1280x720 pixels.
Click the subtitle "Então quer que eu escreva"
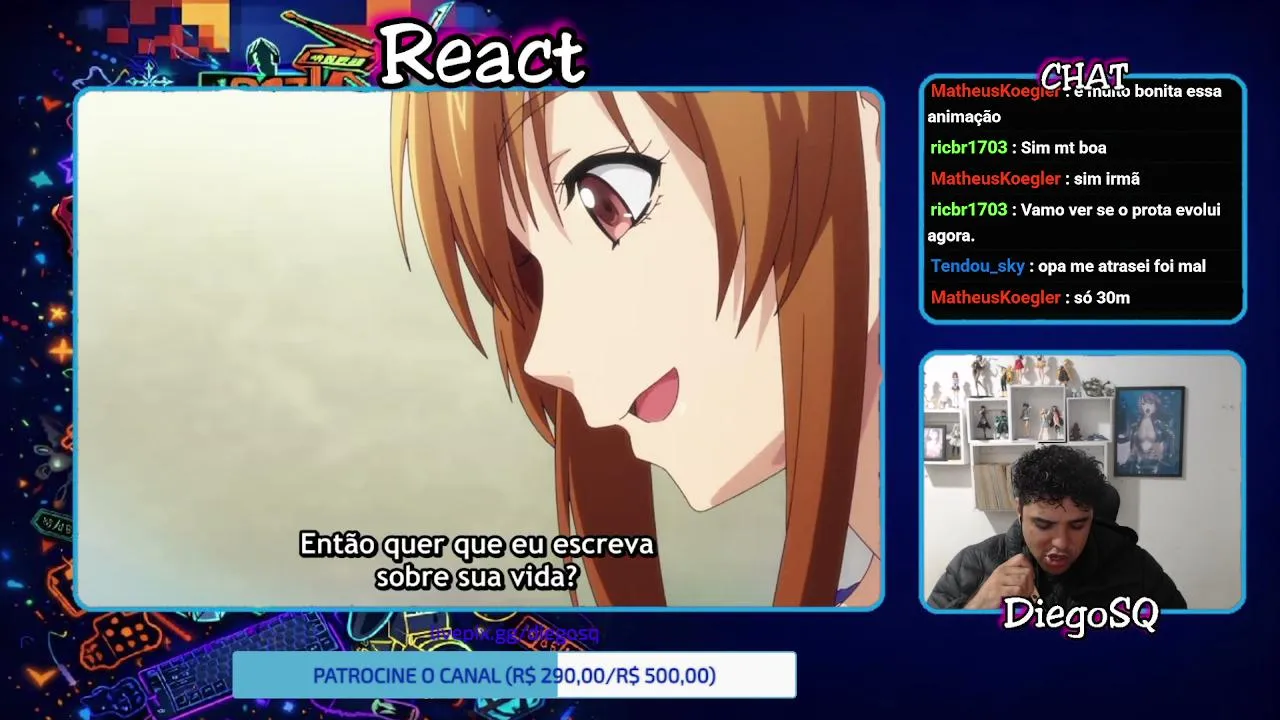click(x=477, y=544)
